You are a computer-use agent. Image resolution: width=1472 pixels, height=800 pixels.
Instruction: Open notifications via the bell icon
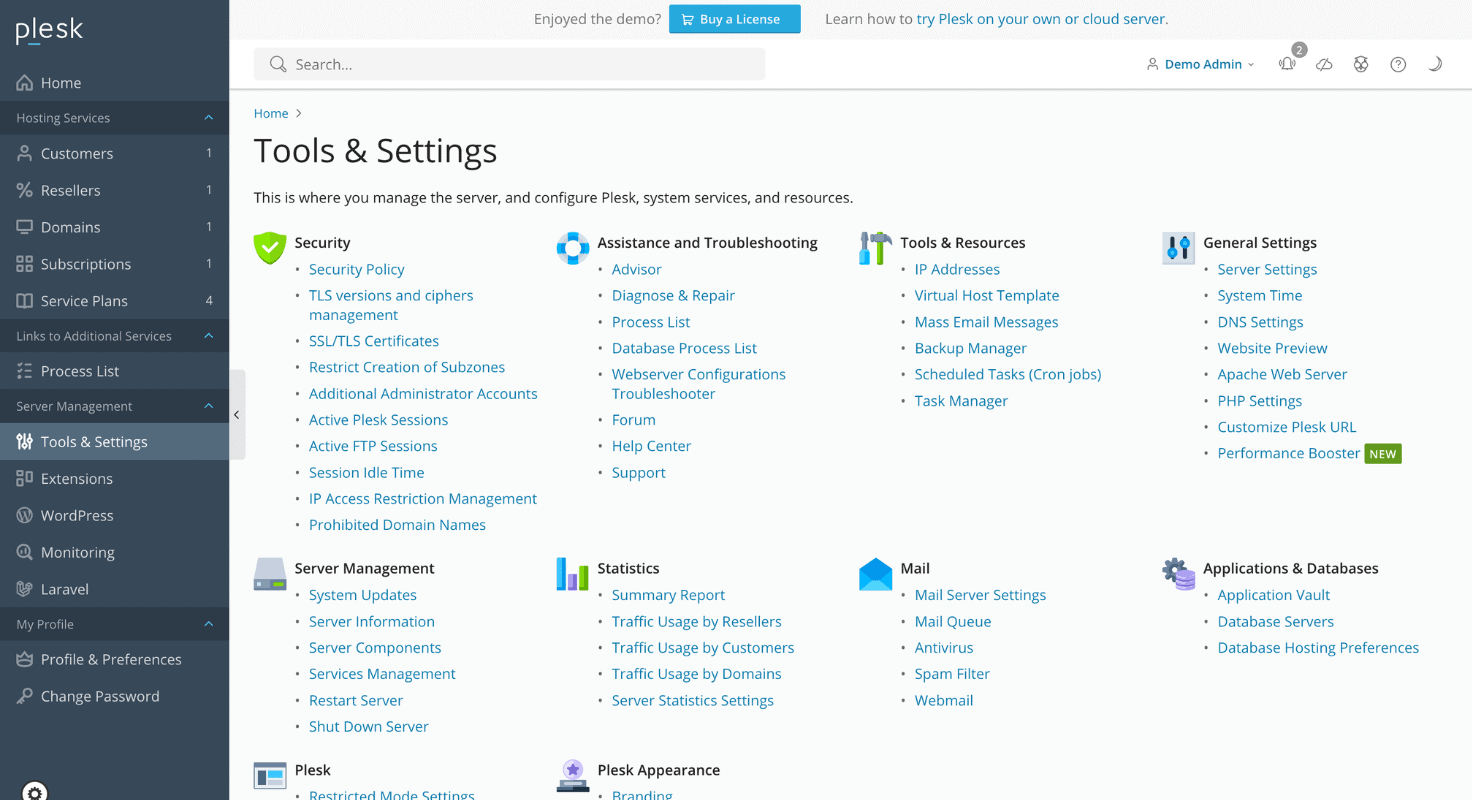pos(1287,63)
